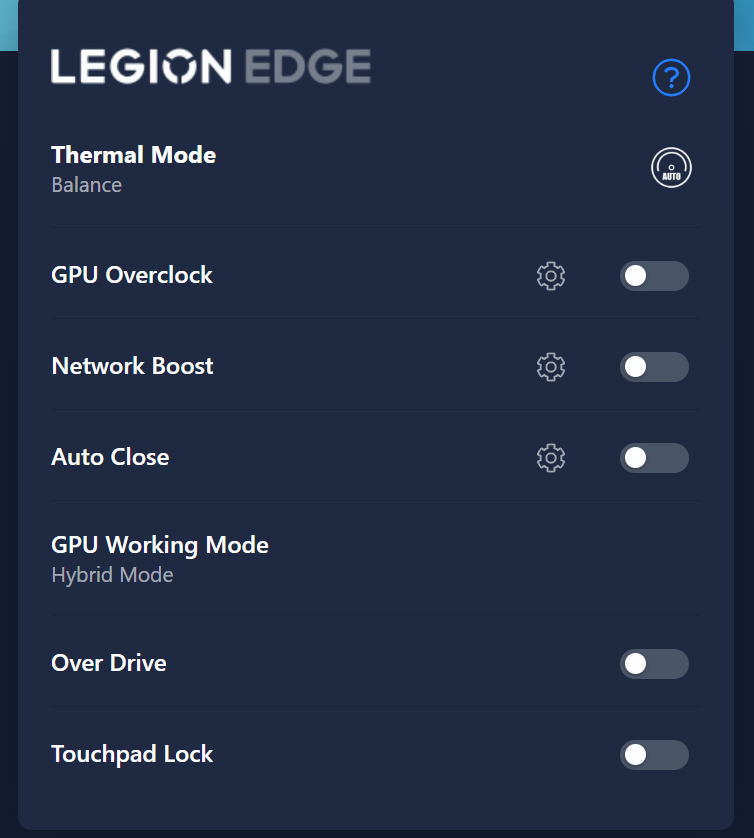Screen dimensions: 754x838
Task: Select the Thermal Mode heading
Action: [133, 155]
